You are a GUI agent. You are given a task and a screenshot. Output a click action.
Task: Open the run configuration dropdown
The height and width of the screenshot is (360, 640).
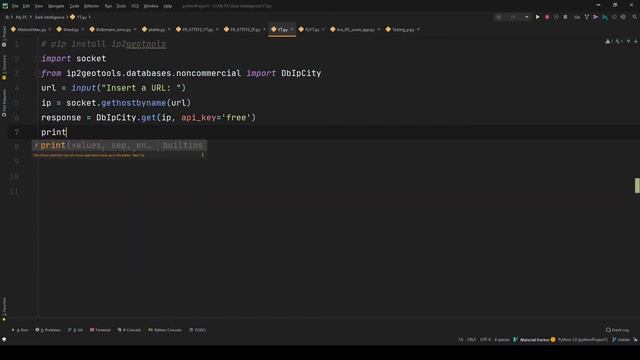(x=513, y=17)
